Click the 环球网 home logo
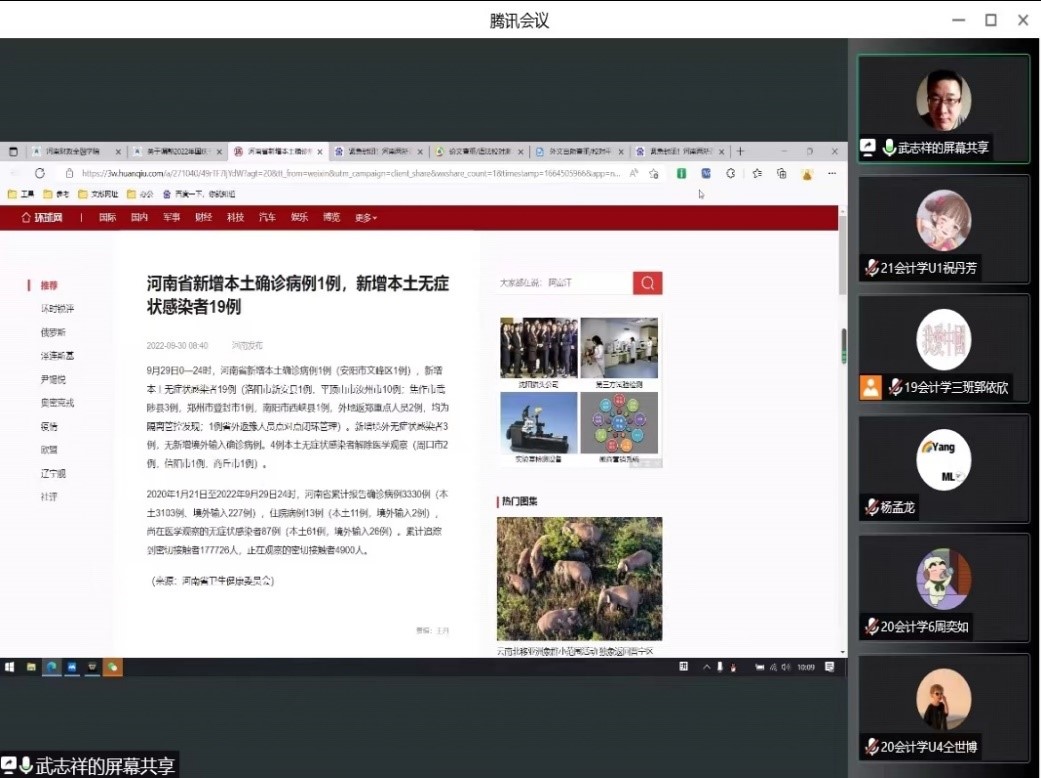This screenshot has width=1041, height=778. [x=42, y=217]
